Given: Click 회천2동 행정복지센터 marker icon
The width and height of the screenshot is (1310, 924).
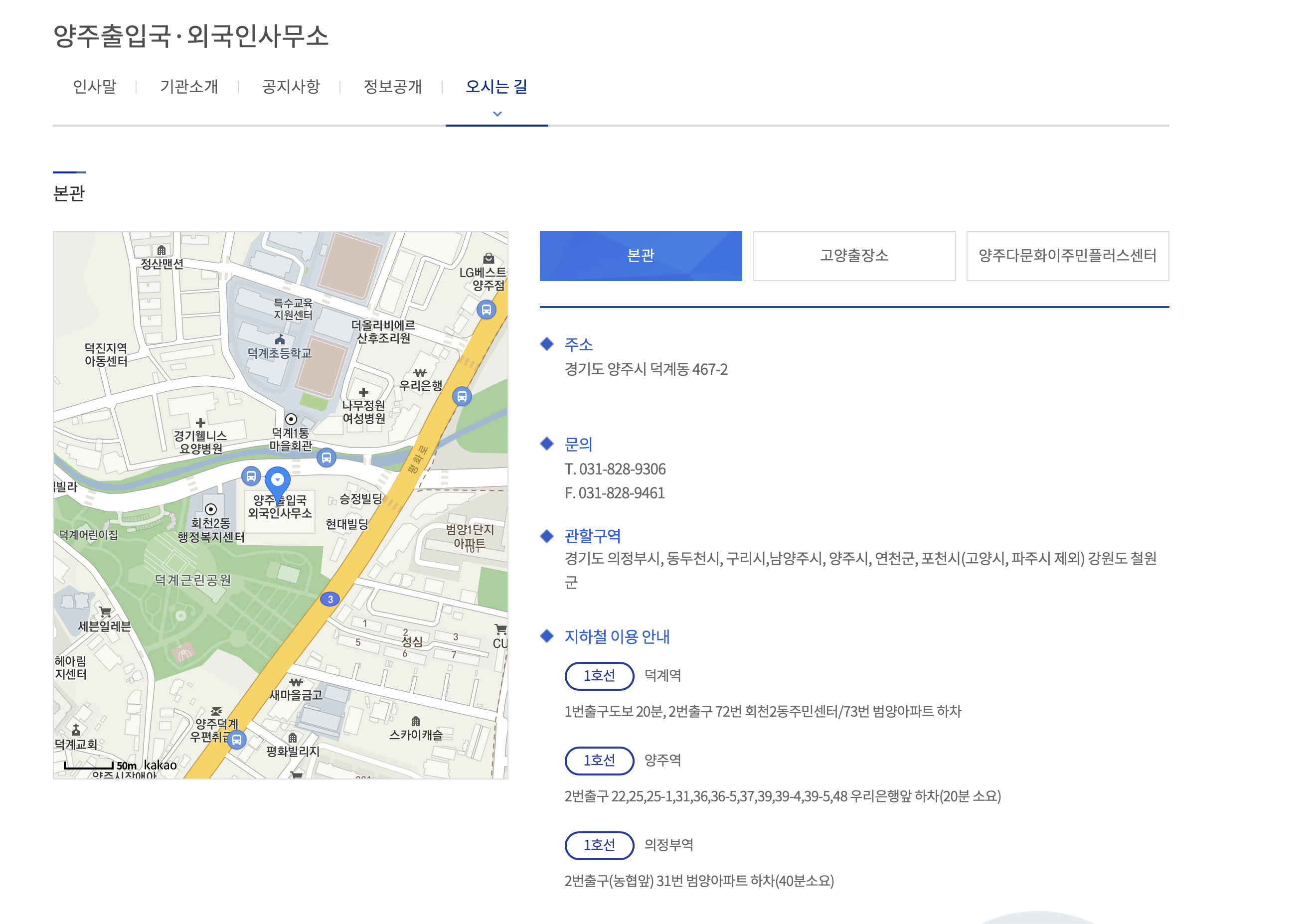Looking at the screenshot, I should tap(210, 509).
